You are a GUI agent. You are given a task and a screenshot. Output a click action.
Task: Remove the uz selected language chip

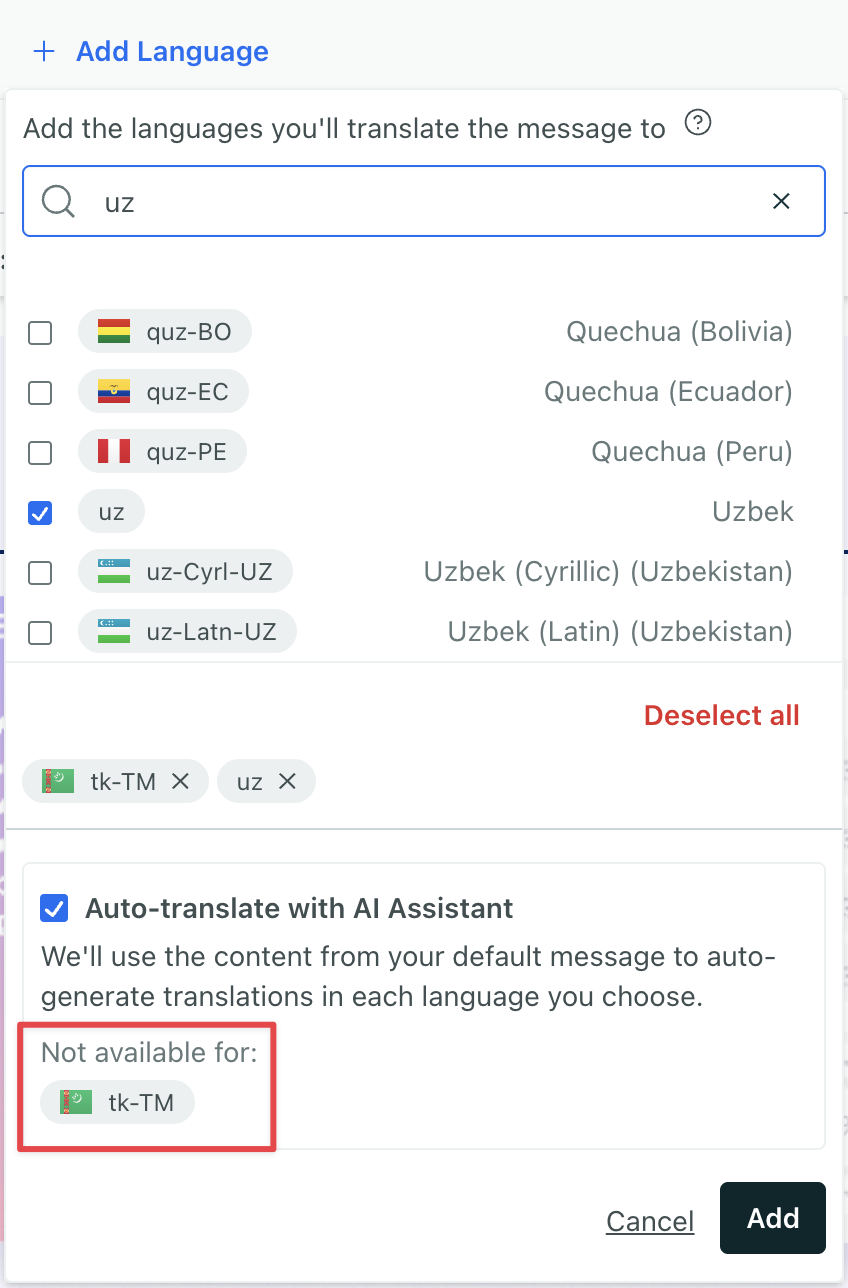tap(287, 782)
